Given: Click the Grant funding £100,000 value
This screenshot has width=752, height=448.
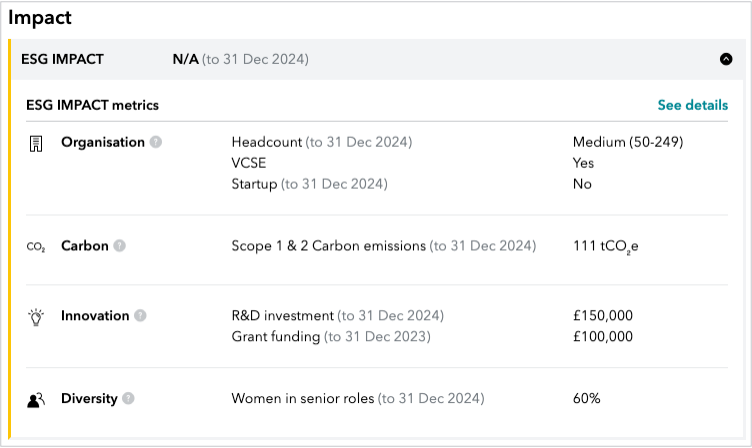Looking at the screenshot, I should click(603, 336).
